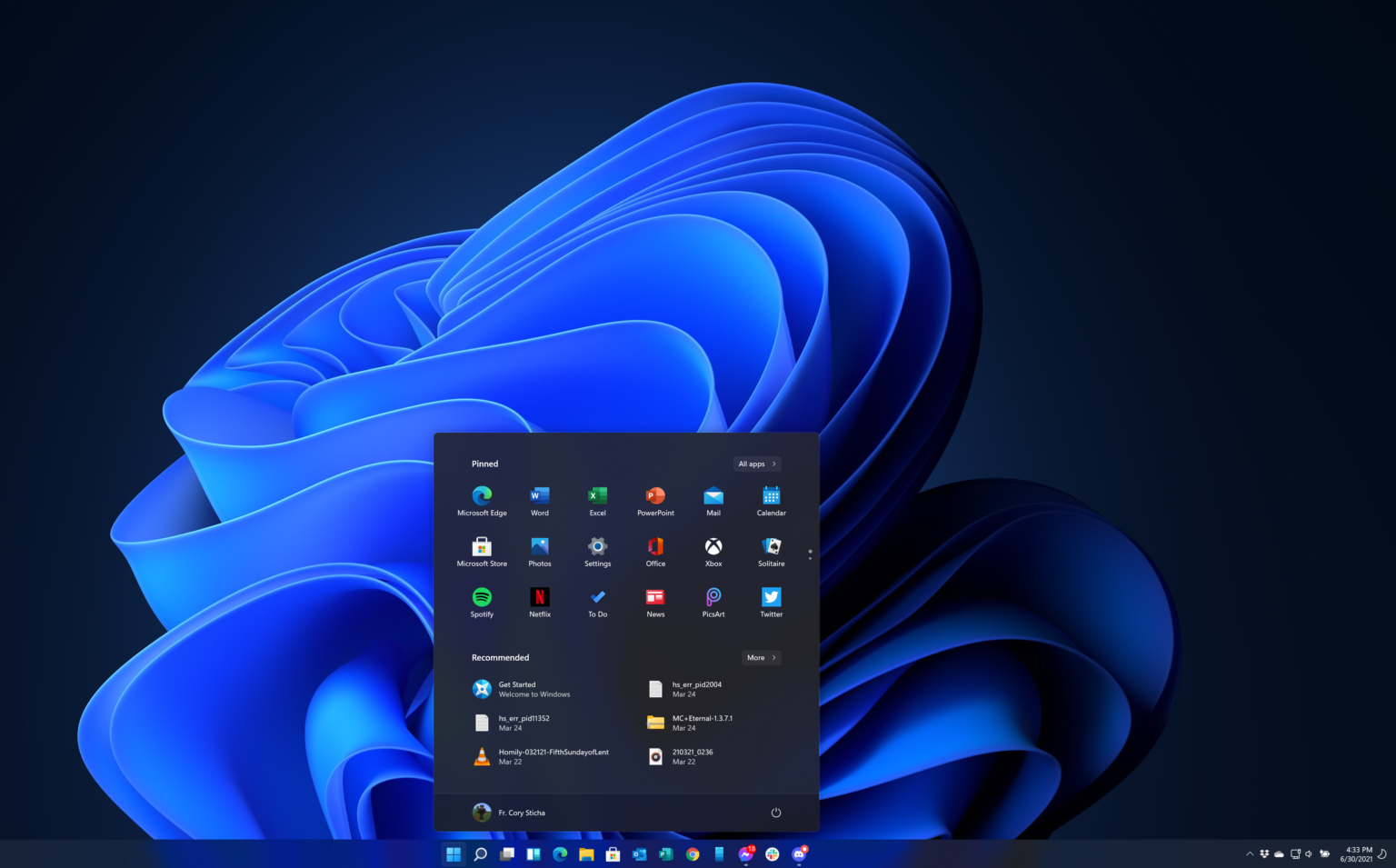Open Messenger with 18 notifications on taskbar
Screen dimensions: 1396x868
[746, 854]
